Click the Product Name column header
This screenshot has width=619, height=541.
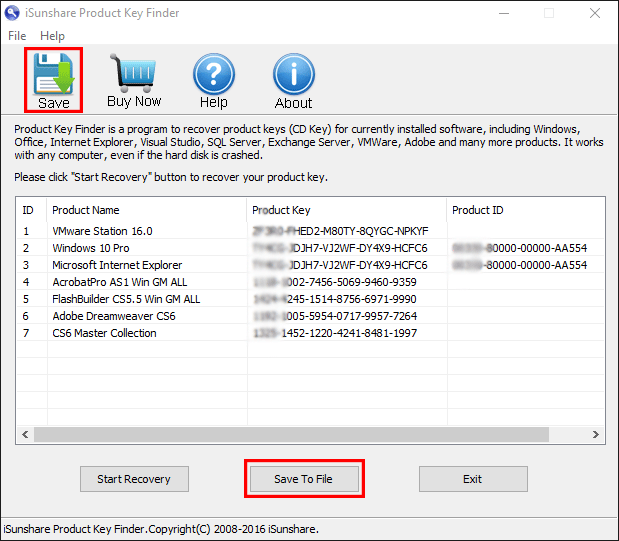(x=146, y=210)
